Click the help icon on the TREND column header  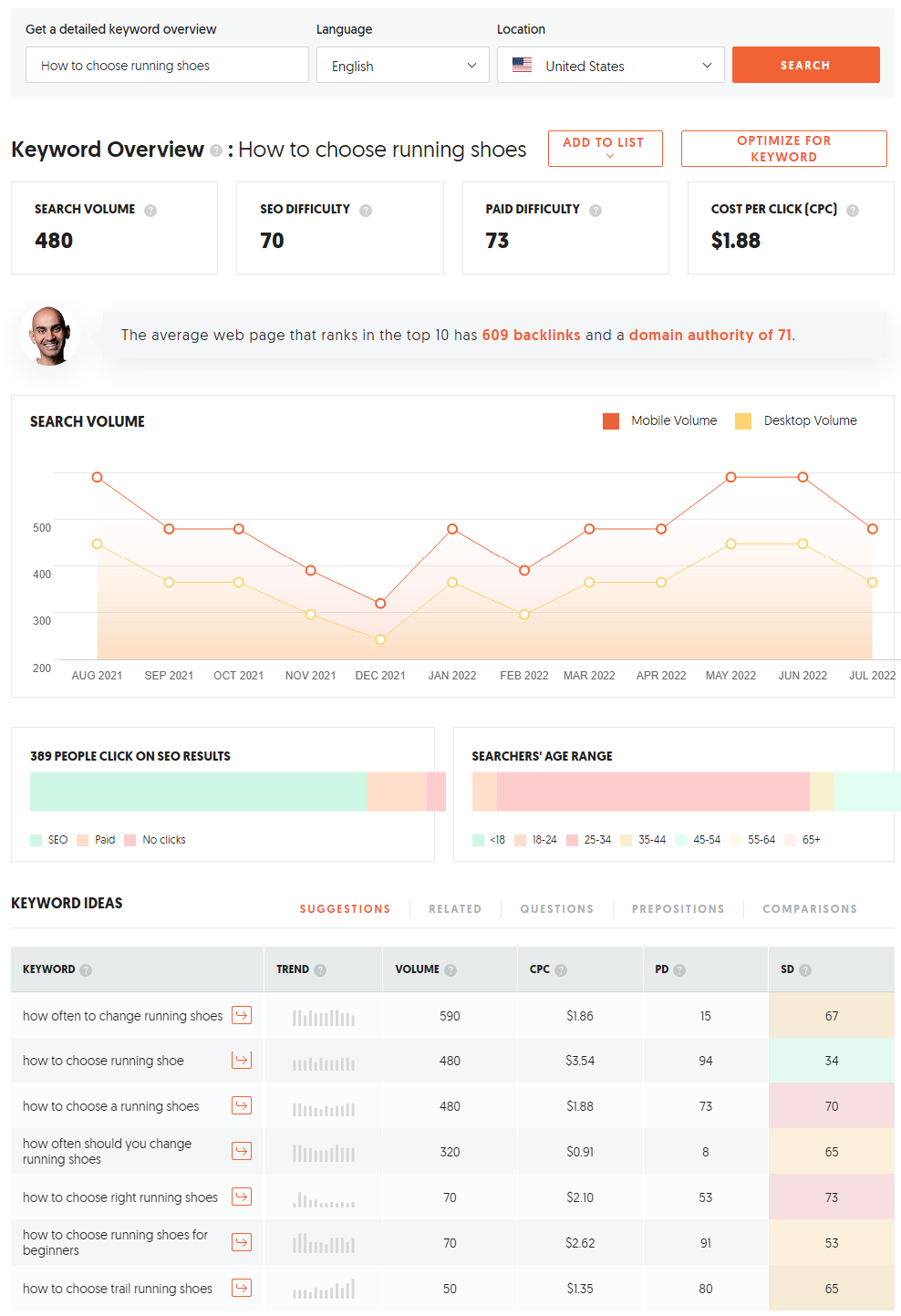point(319,969)
